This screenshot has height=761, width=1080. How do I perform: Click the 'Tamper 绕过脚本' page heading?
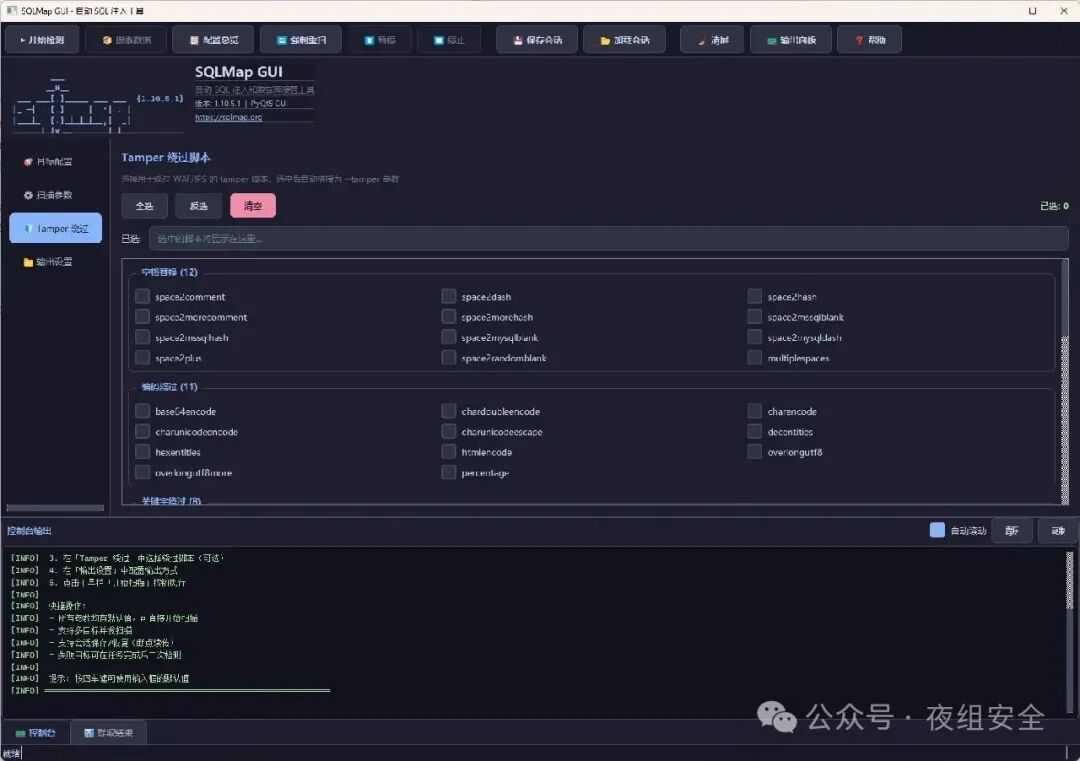[x=166, y=158]
